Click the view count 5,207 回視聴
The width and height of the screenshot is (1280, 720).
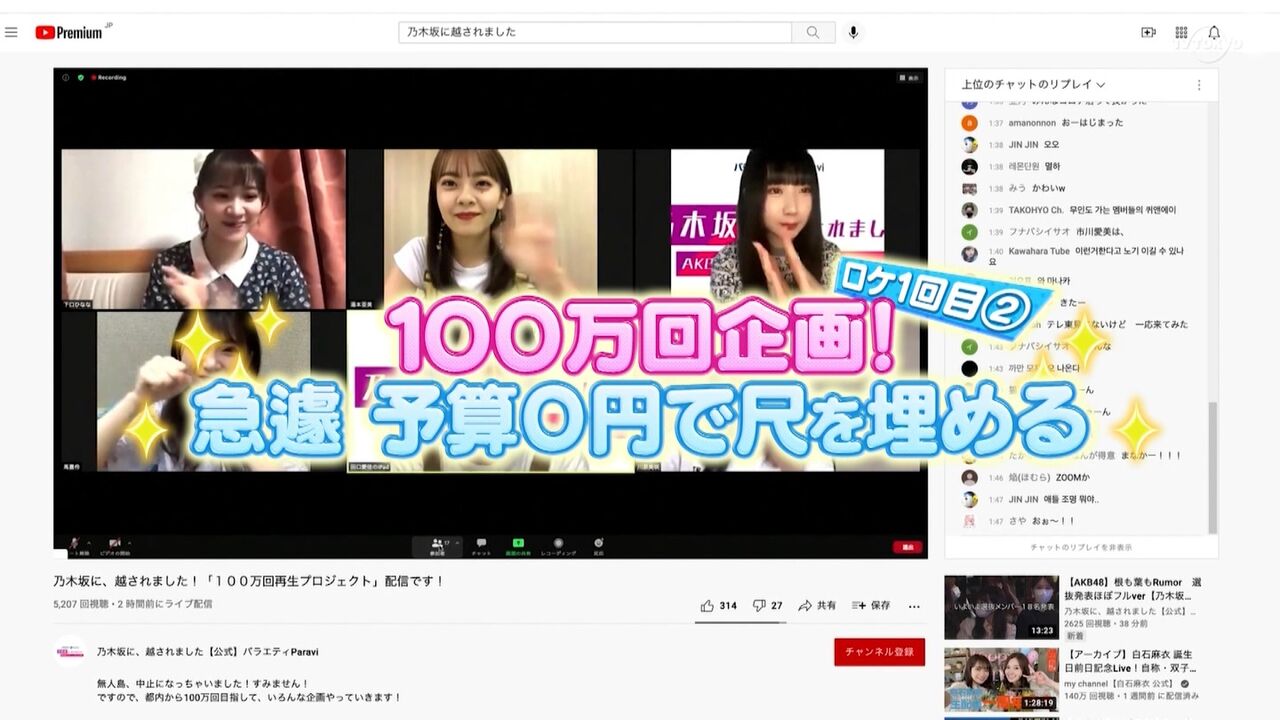point(81,604)
